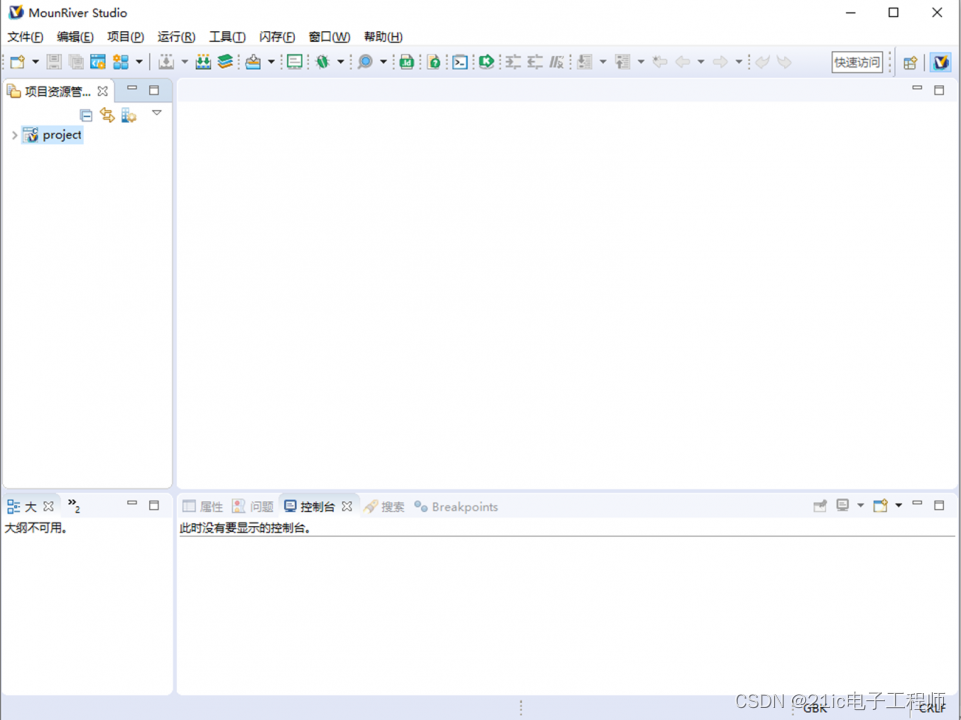Viewport: 961px width, 720px height.
Task: Open the 项目(P) menu
Action: (126, 37)
